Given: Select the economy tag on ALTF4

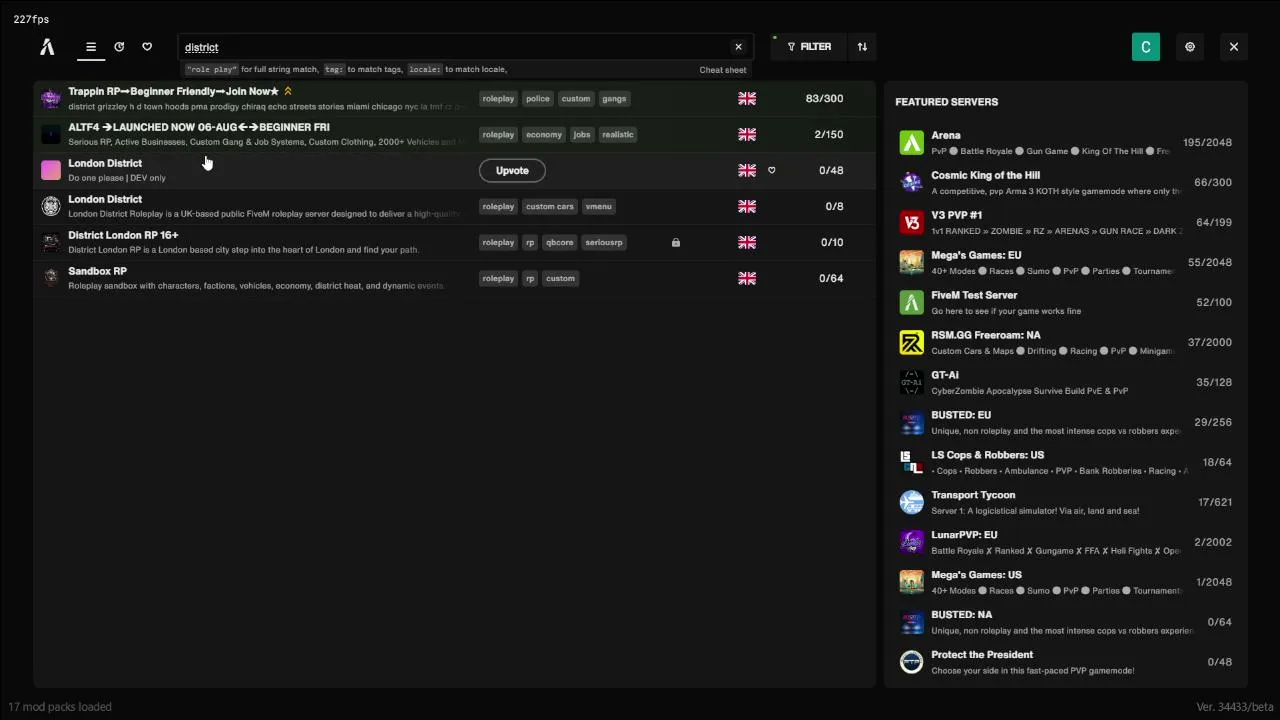Looking at the screenshot, I should coord(544,134).
